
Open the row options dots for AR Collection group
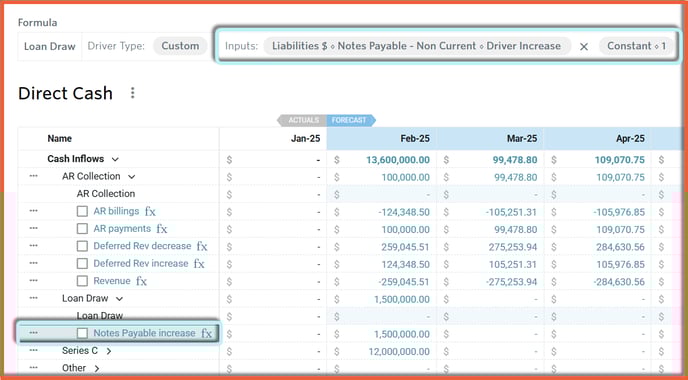33,176
